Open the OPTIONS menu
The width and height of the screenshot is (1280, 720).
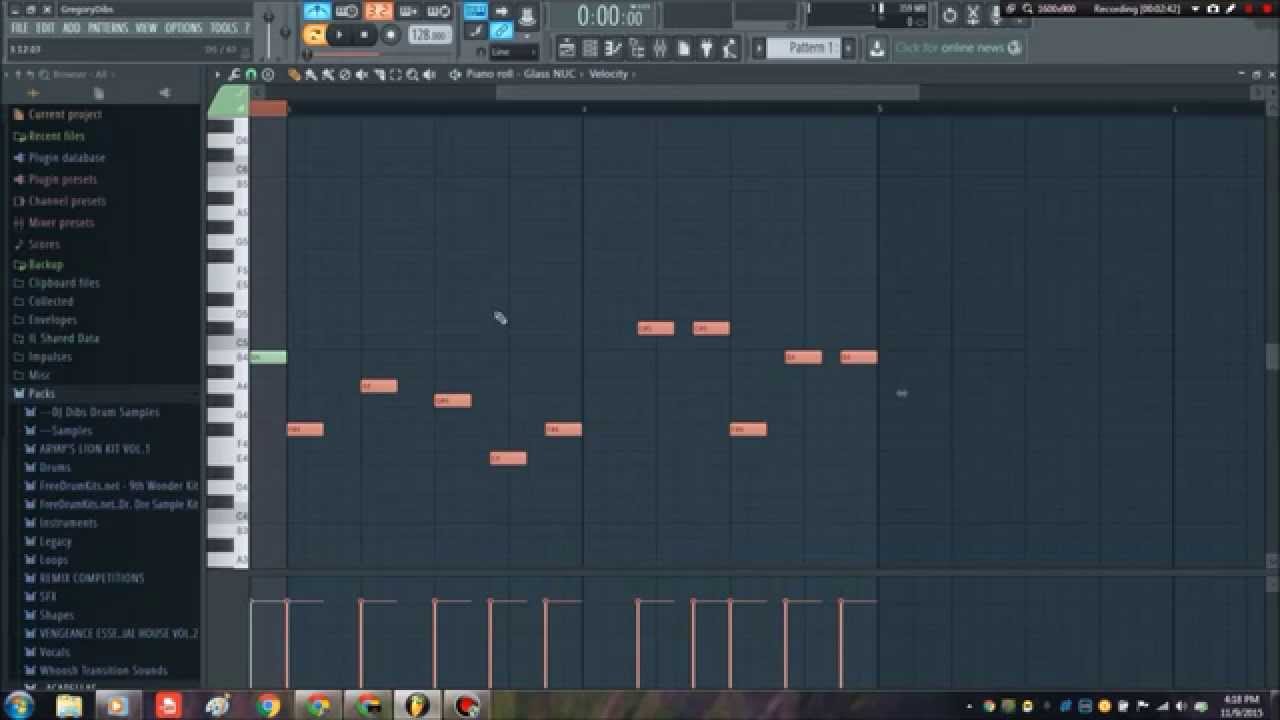tap(183, 28)
